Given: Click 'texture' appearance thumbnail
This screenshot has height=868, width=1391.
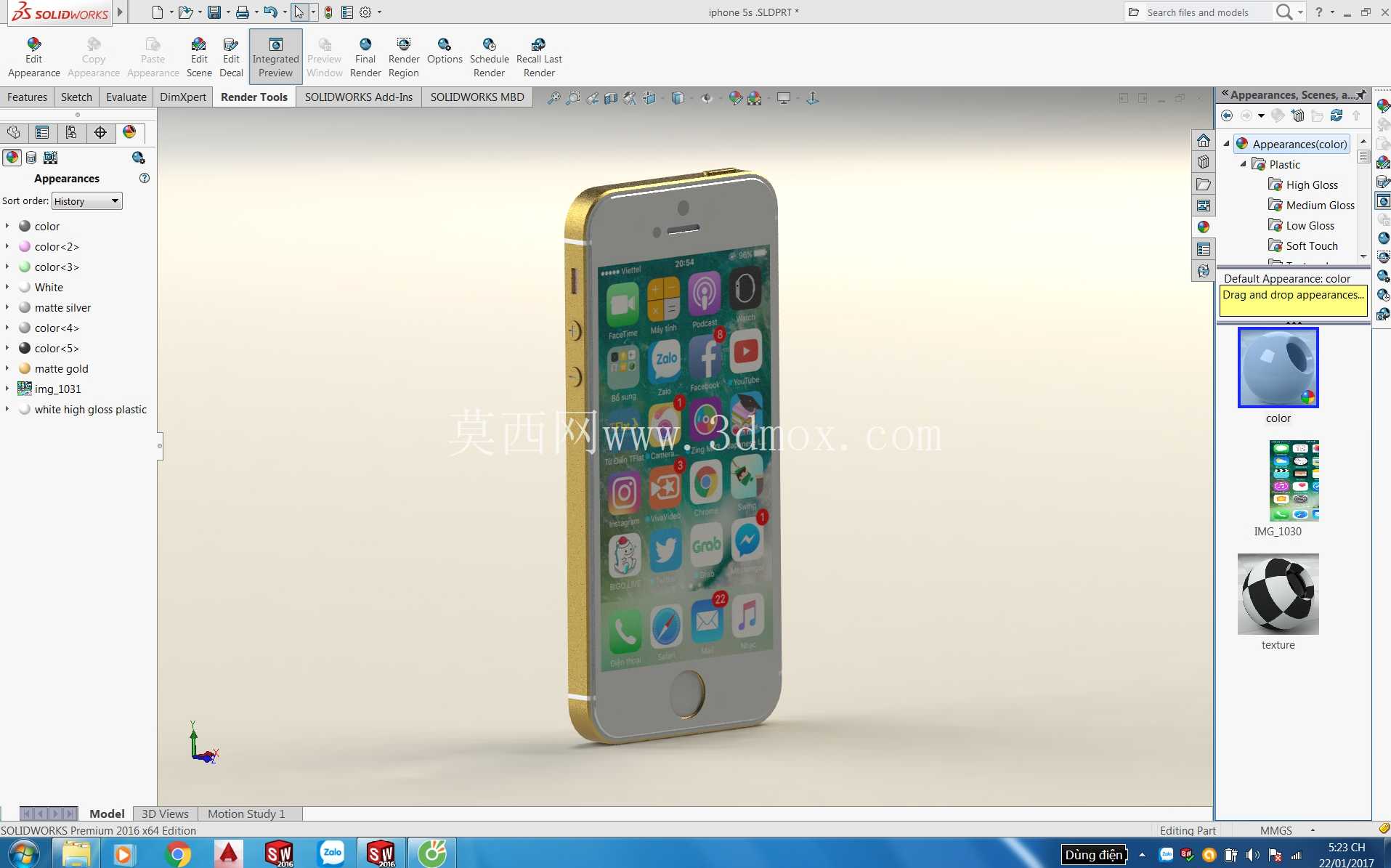Looking at the screenshot, I should point(1278,594).
